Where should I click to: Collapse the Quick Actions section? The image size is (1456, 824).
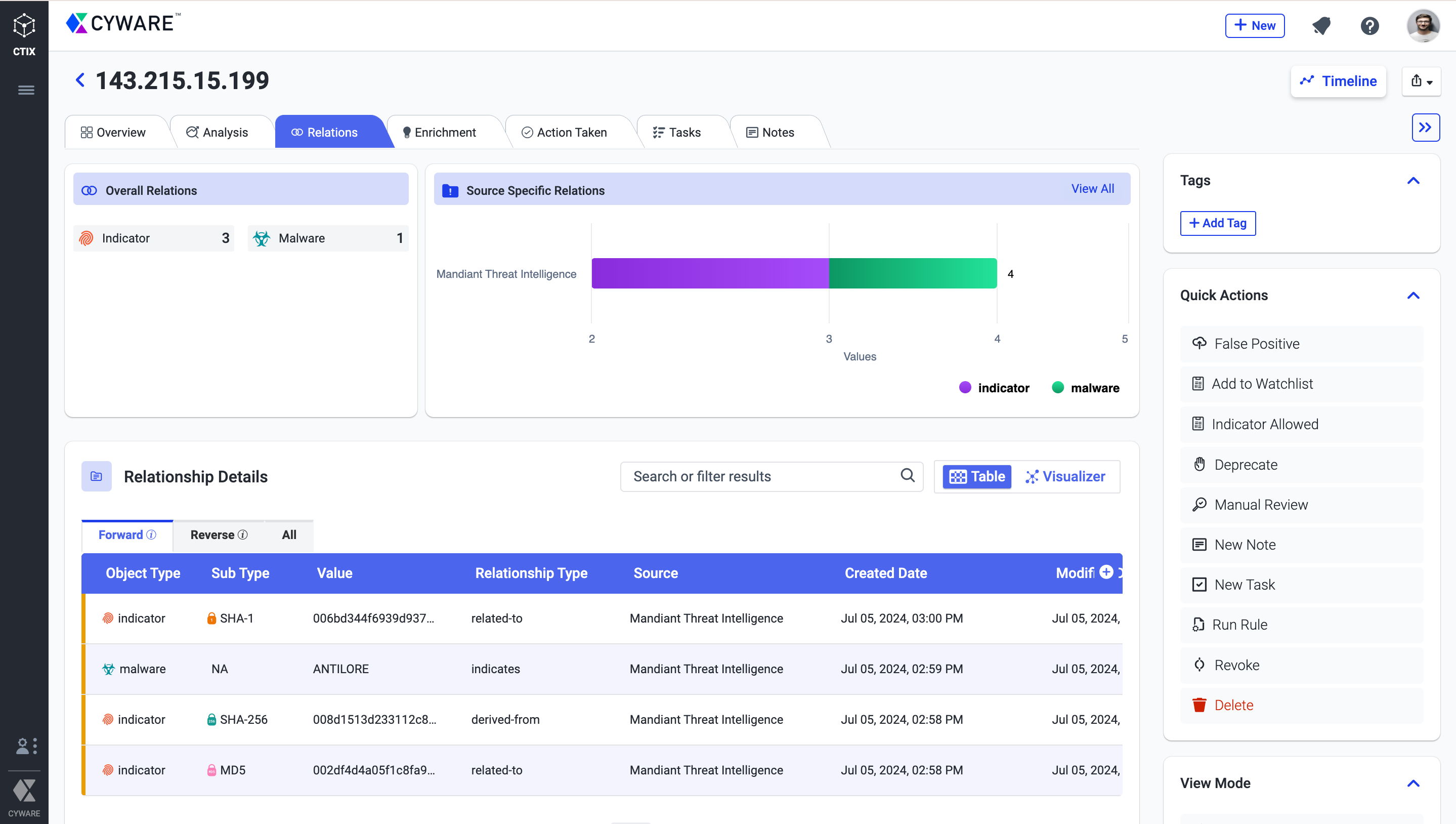pyautogui.click(x=1413, y=296)
